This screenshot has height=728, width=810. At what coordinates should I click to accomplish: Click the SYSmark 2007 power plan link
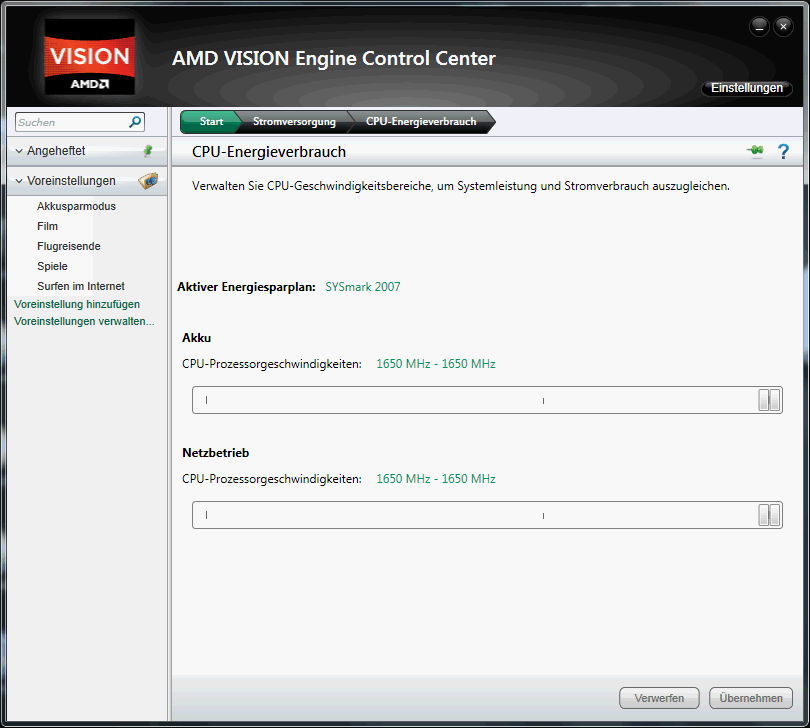click(363, 287)
